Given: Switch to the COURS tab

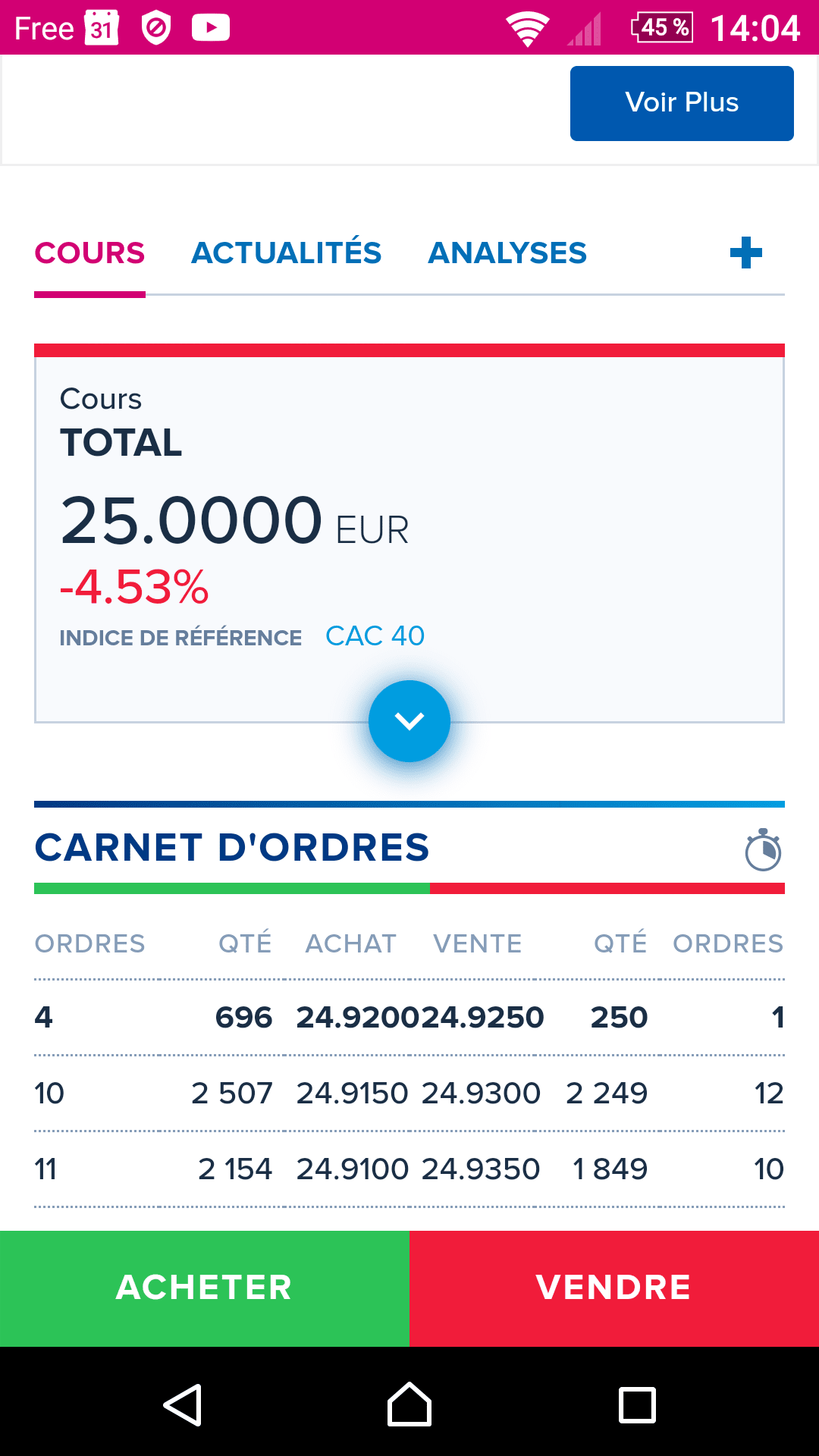Looking at the screenshot, I should pyautogui.click(x=89, y=253).
